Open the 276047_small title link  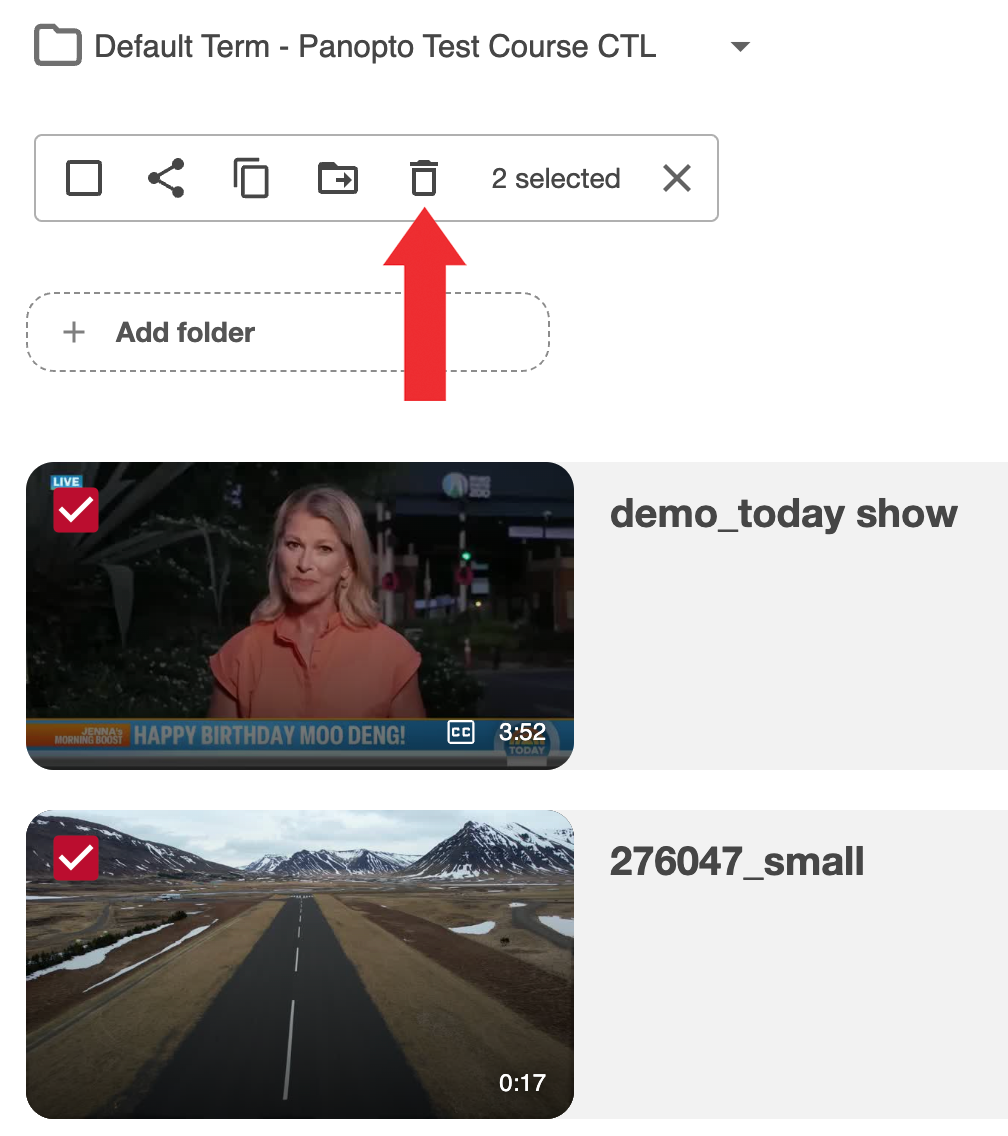[737, 862]
